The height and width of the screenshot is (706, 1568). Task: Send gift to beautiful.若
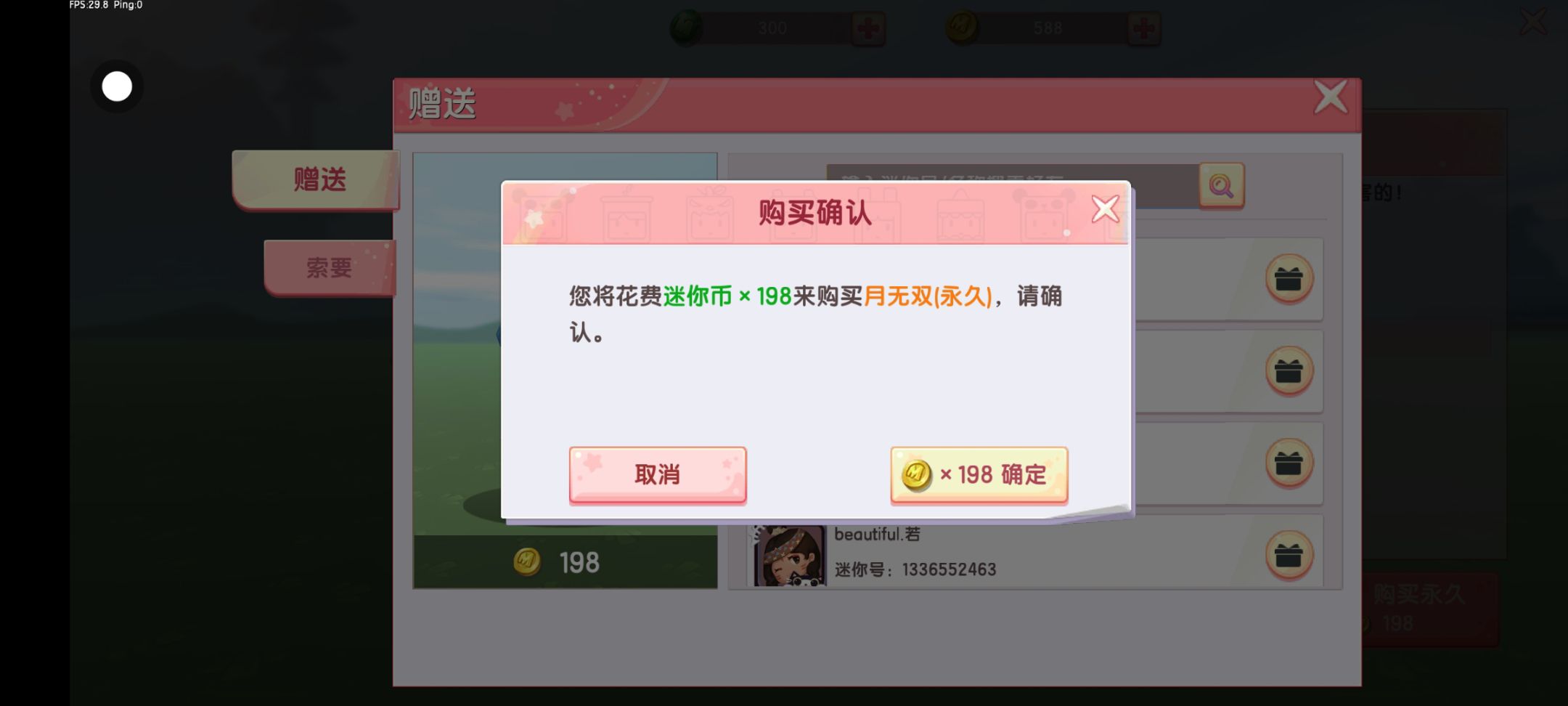[1289, 556]
